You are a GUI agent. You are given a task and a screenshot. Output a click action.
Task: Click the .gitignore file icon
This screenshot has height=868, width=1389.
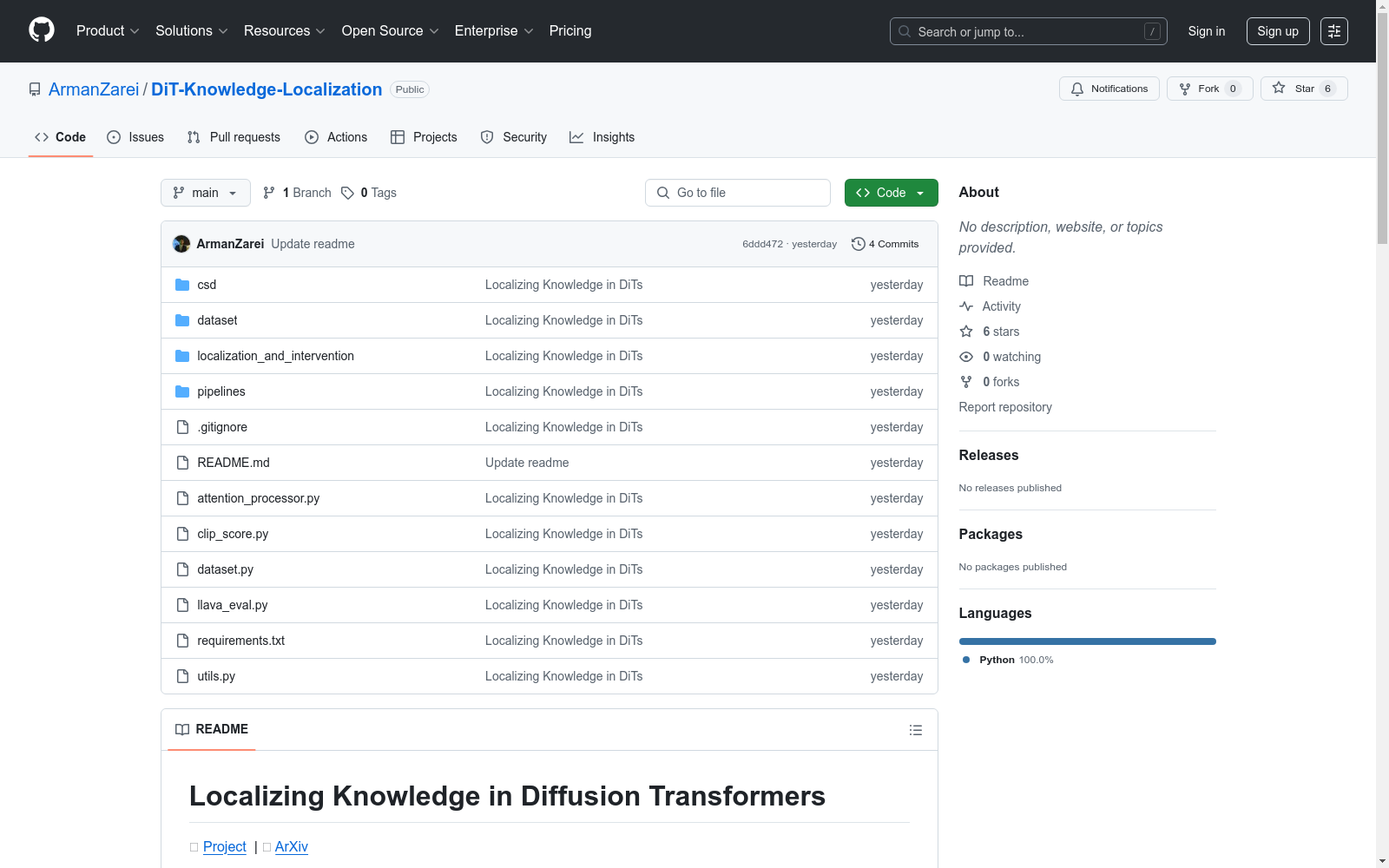[x=182, y=427]
